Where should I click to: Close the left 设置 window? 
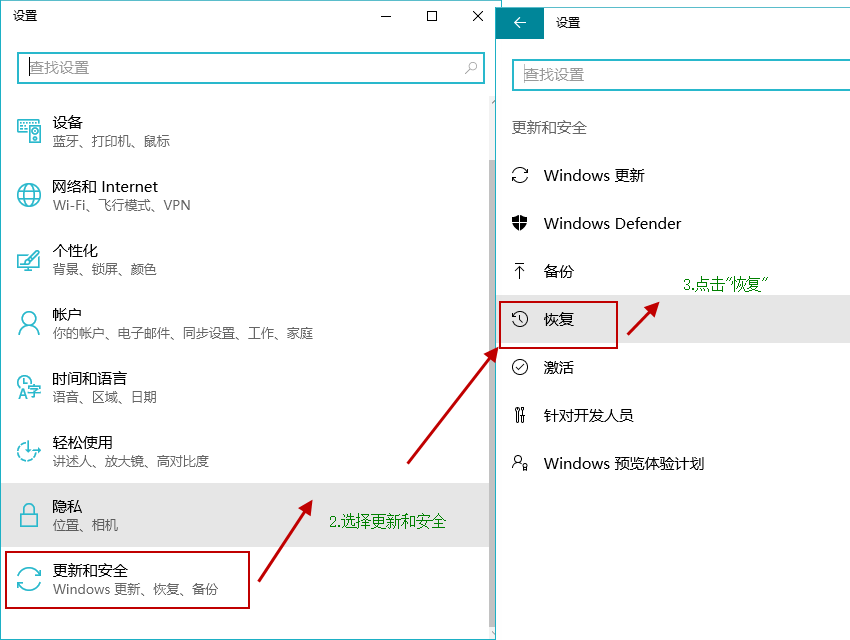[x=478, y=16]
